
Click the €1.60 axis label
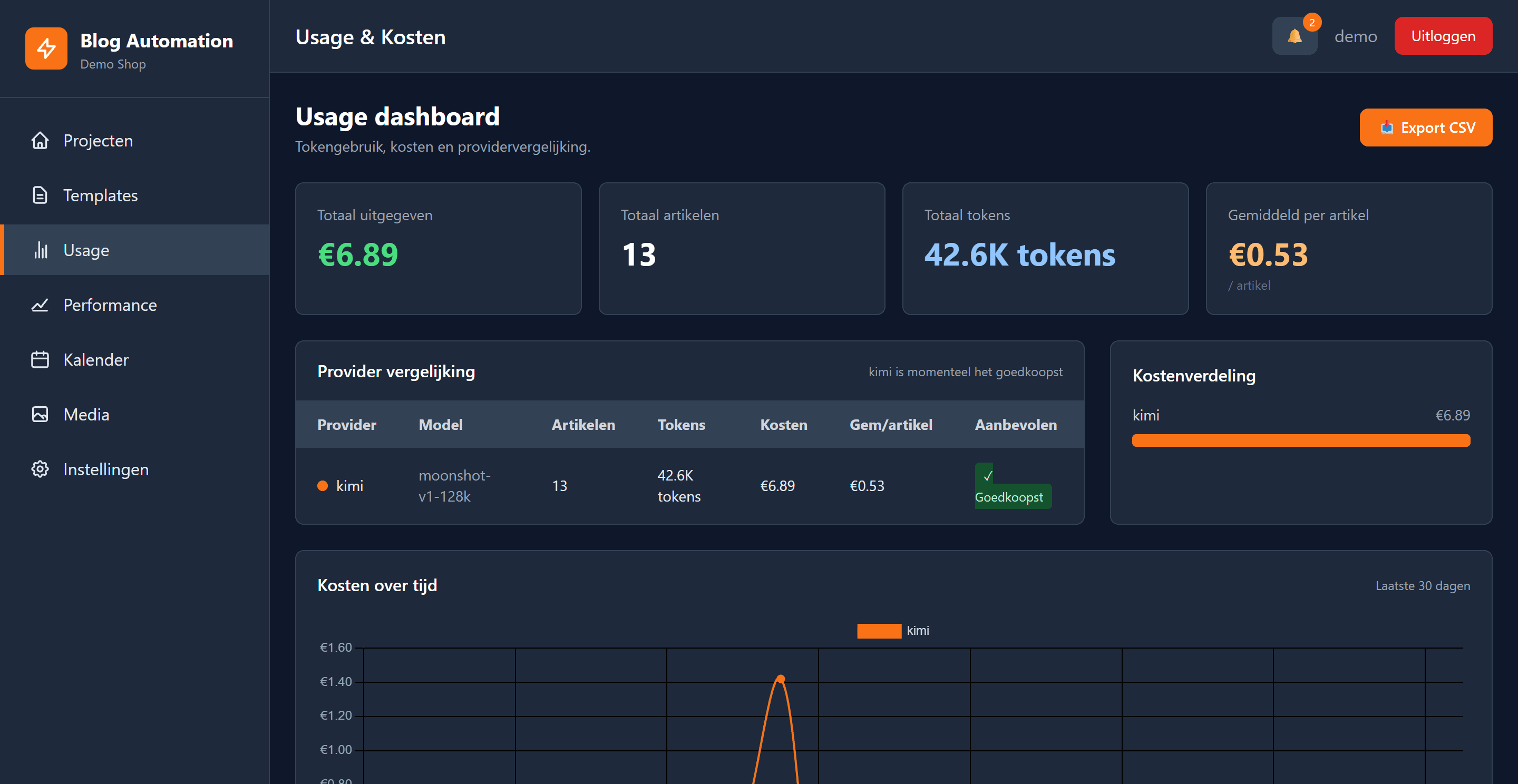coord(335,648)
